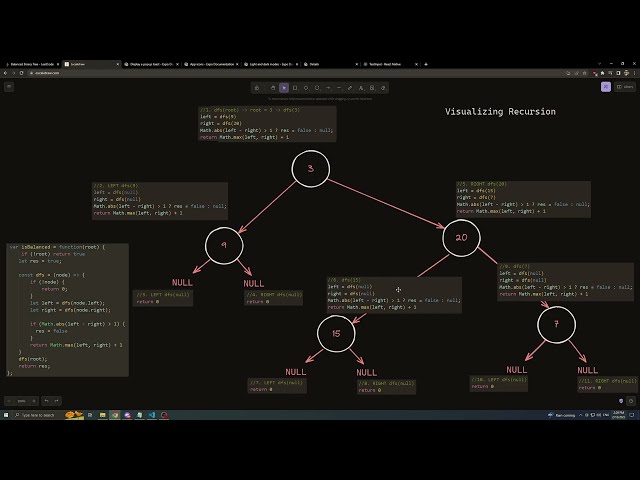The width and height of the screenshot is (640, 480).
Task: Switch to the TextInput React Native tab
Action: [x=390, y=64]
